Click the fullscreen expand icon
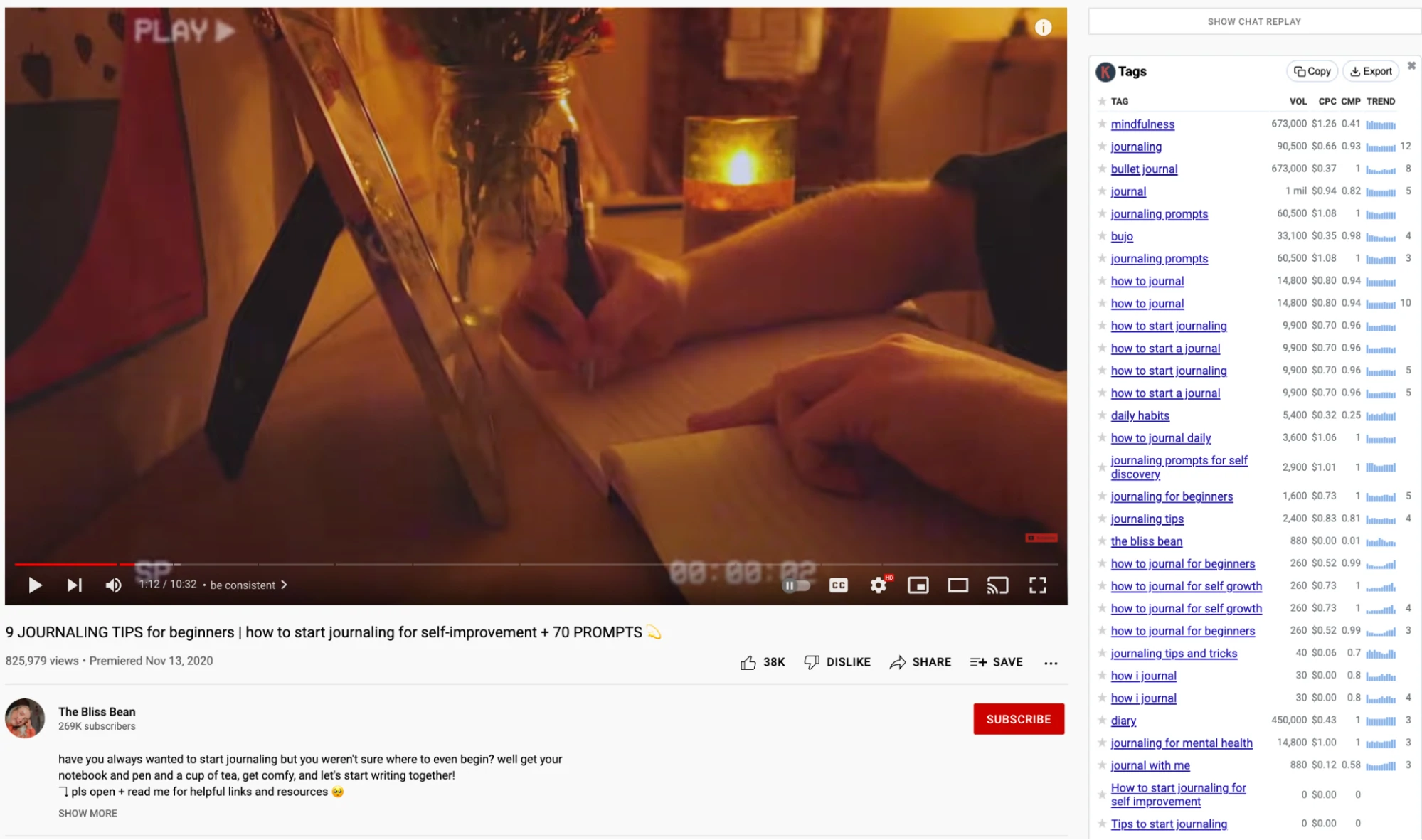Viewport: 1422px width, 840px height. (1038, 585)
